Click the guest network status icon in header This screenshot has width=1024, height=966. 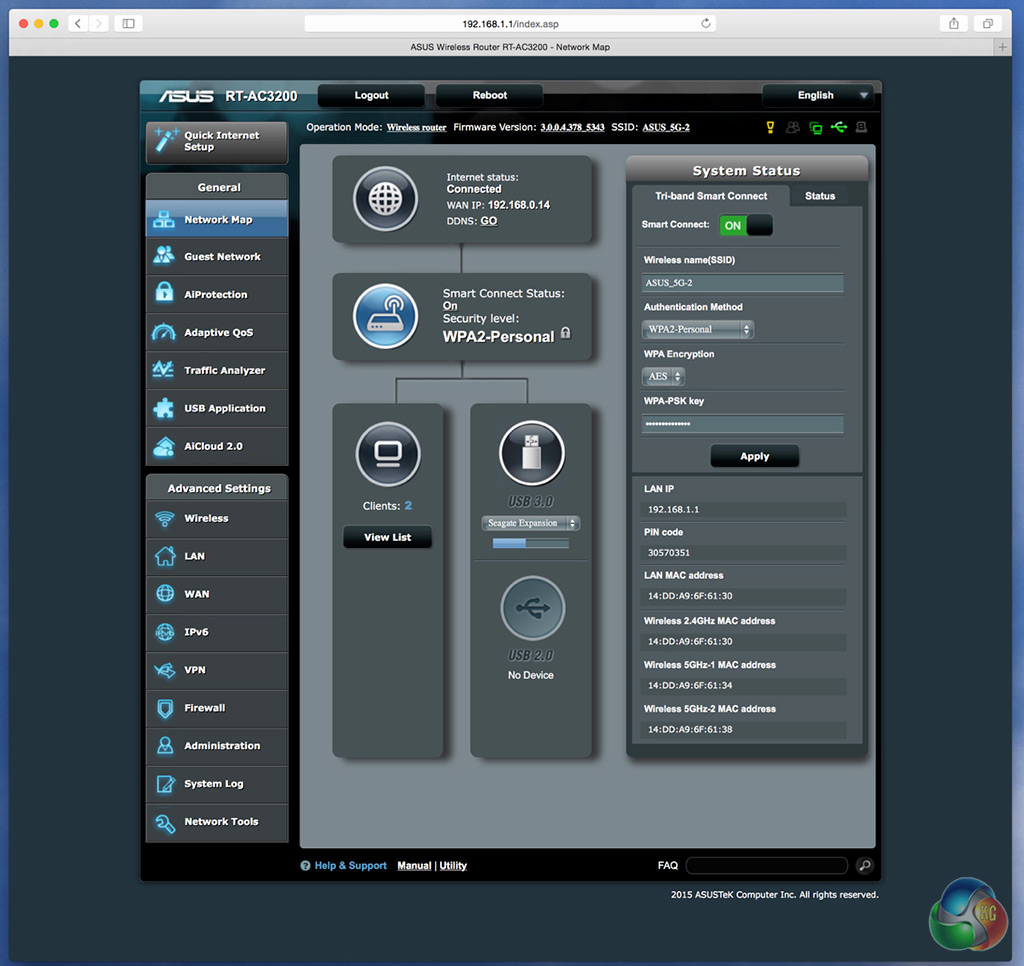click(793, 127)
